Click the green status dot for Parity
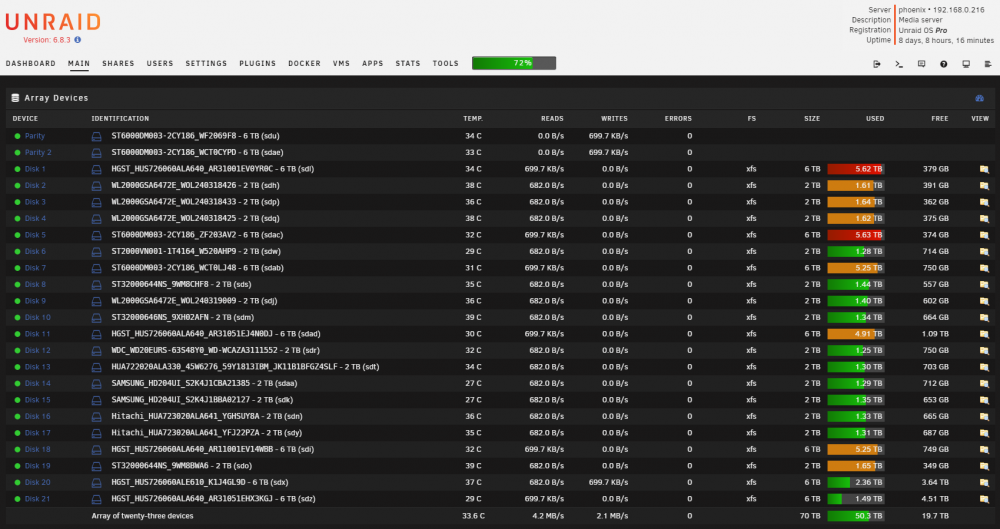The width and height of the screenshot is (1000, 529). [18, 136]
